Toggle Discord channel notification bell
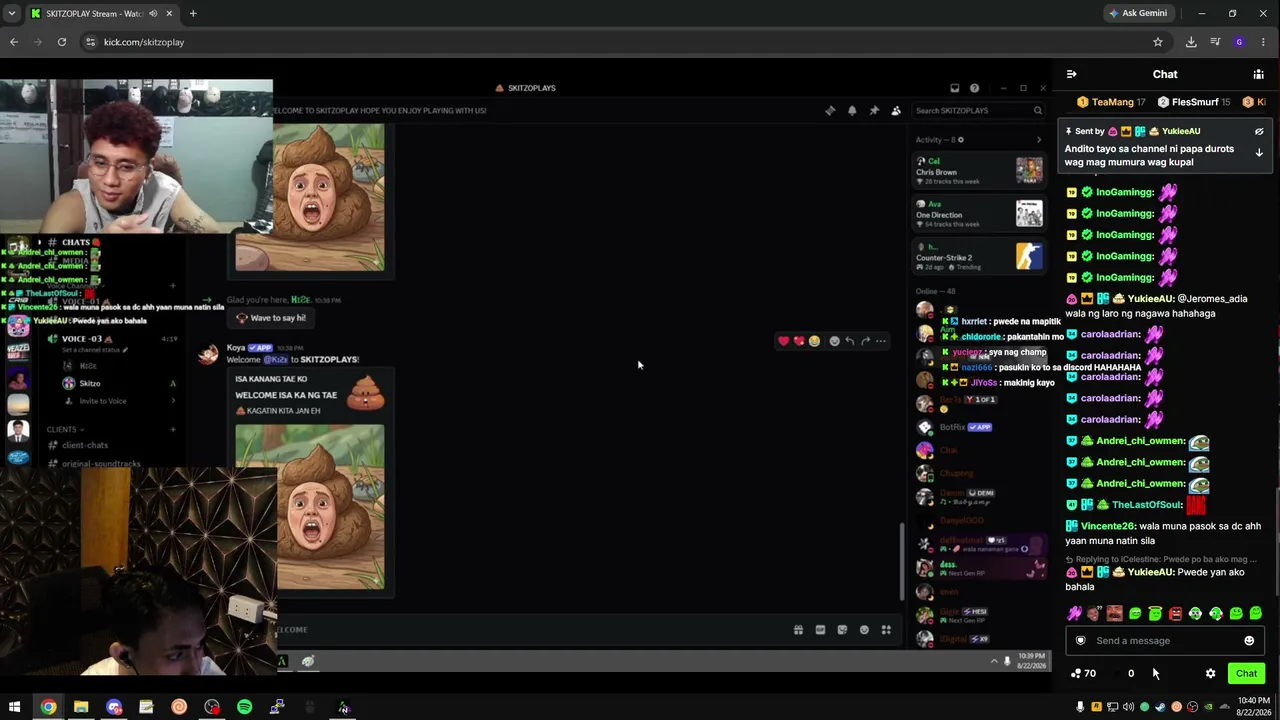 pos(852,111)
